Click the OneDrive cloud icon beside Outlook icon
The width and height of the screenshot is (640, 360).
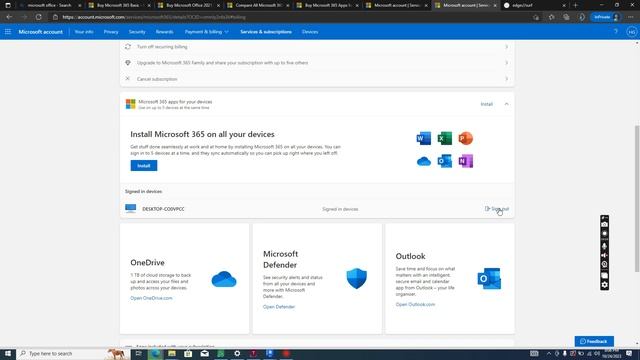(x=424, y=161)
